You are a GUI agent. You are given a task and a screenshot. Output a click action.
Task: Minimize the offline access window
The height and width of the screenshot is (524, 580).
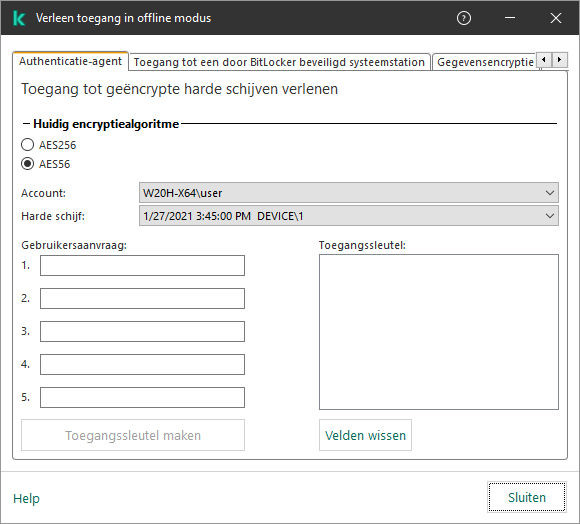click(510, 18)
